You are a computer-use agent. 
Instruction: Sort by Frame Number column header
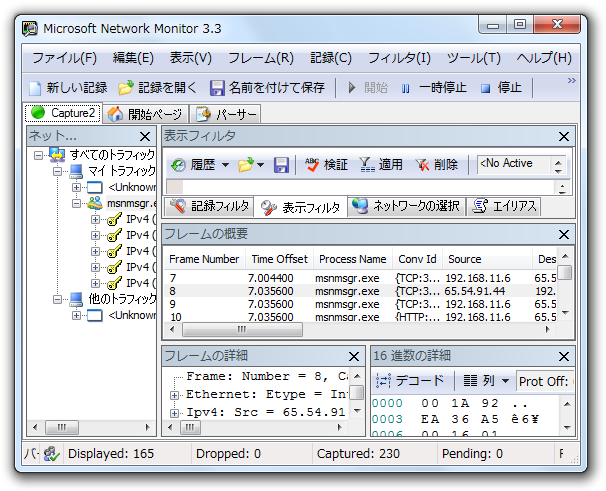click(x=204, y=259)
